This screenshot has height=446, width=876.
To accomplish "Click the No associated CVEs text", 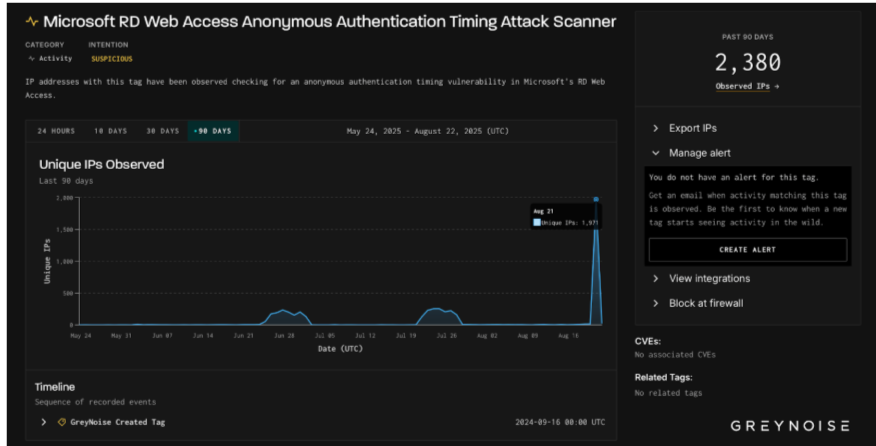I will pyautogui.click(x=675, y=354).
